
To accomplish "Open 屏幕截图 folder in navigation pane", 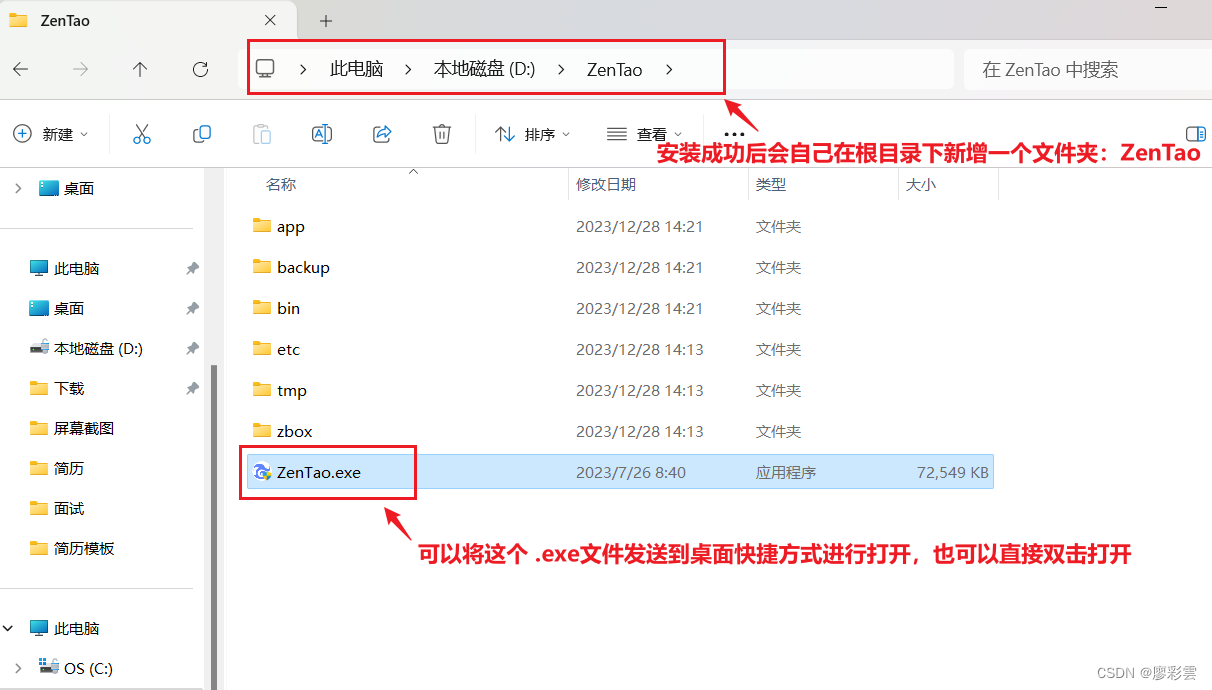I will coord(84,429).
